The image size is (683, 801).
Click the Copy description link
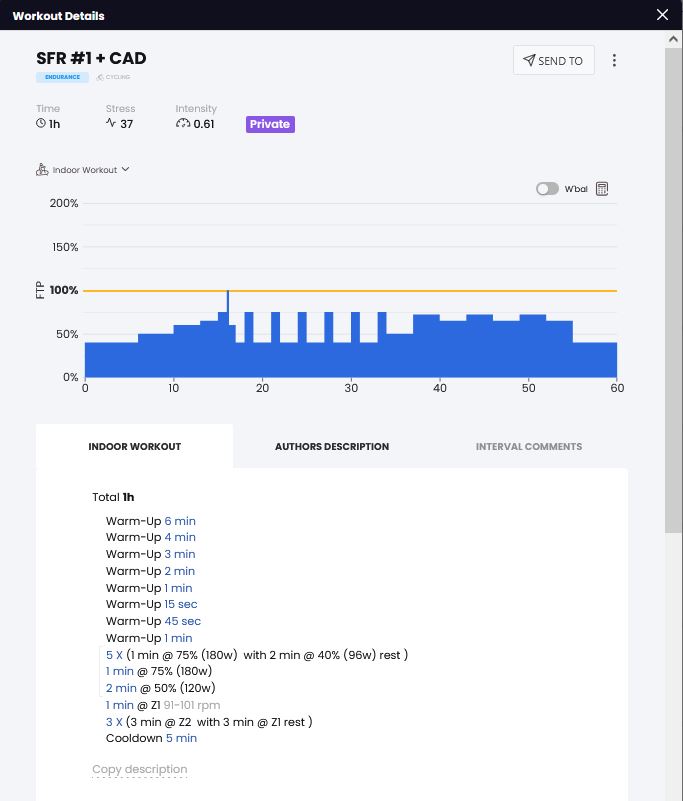tap(140, 769)
